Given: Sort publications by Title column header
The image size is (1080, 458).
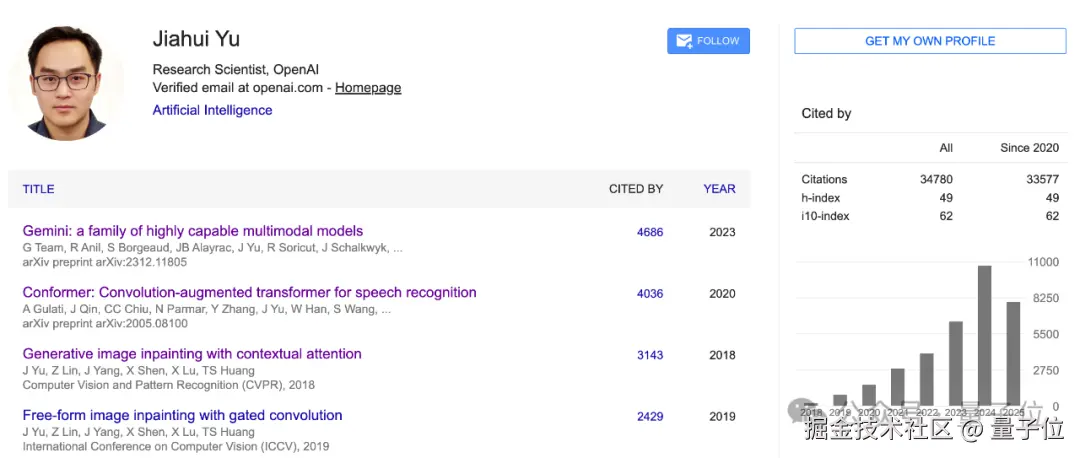Looking at the screenshot, I should tap(39, 189).
